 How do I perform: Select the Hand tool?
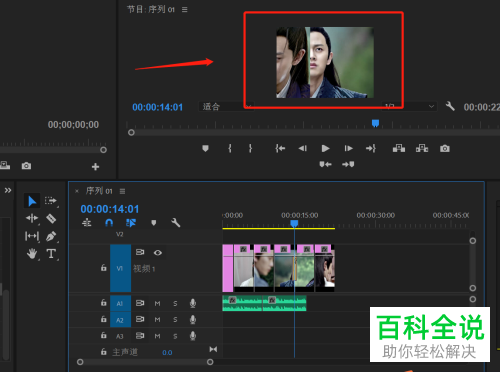pyautogui.click(x=32, y=254)
